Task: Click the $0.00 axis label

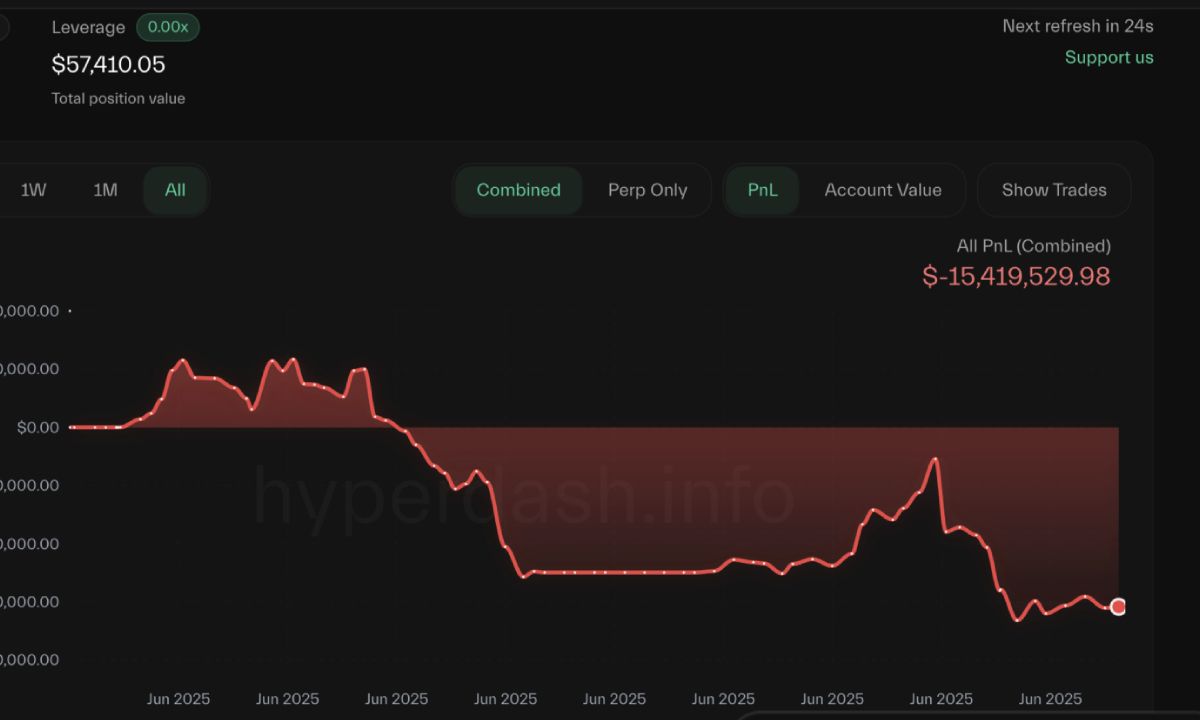Action: click(x=38, y=427)
